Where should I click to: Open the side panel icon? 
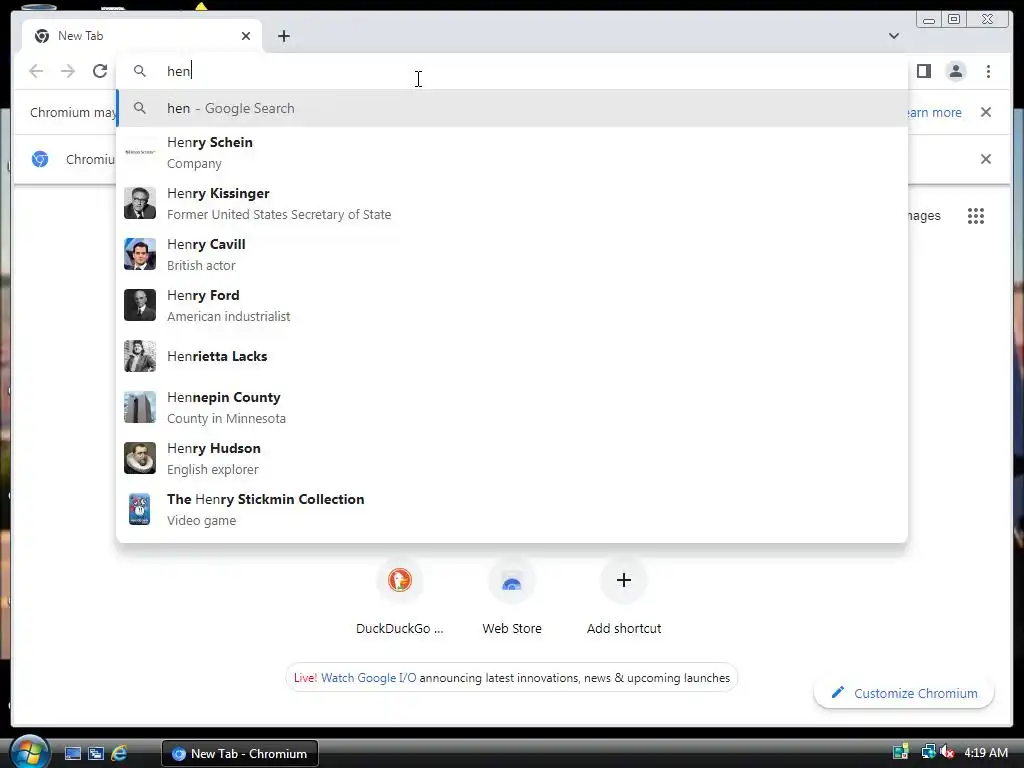[923, 71]
